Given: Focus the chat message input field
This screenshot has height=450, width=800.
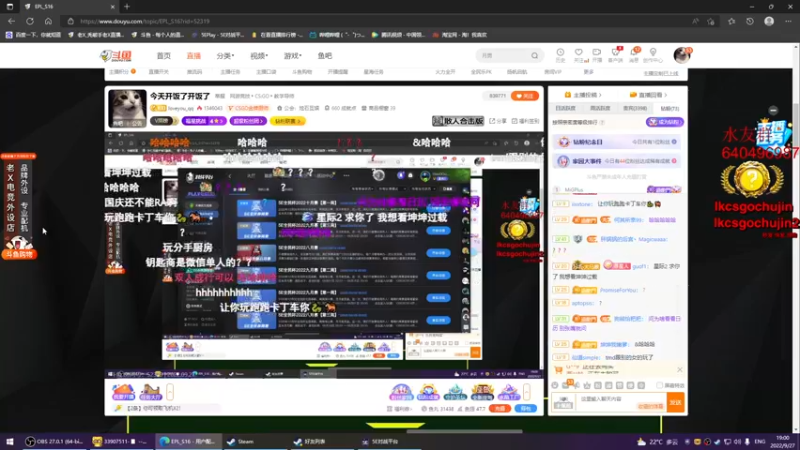Looking at the screenshot, I should click(621, 403).
